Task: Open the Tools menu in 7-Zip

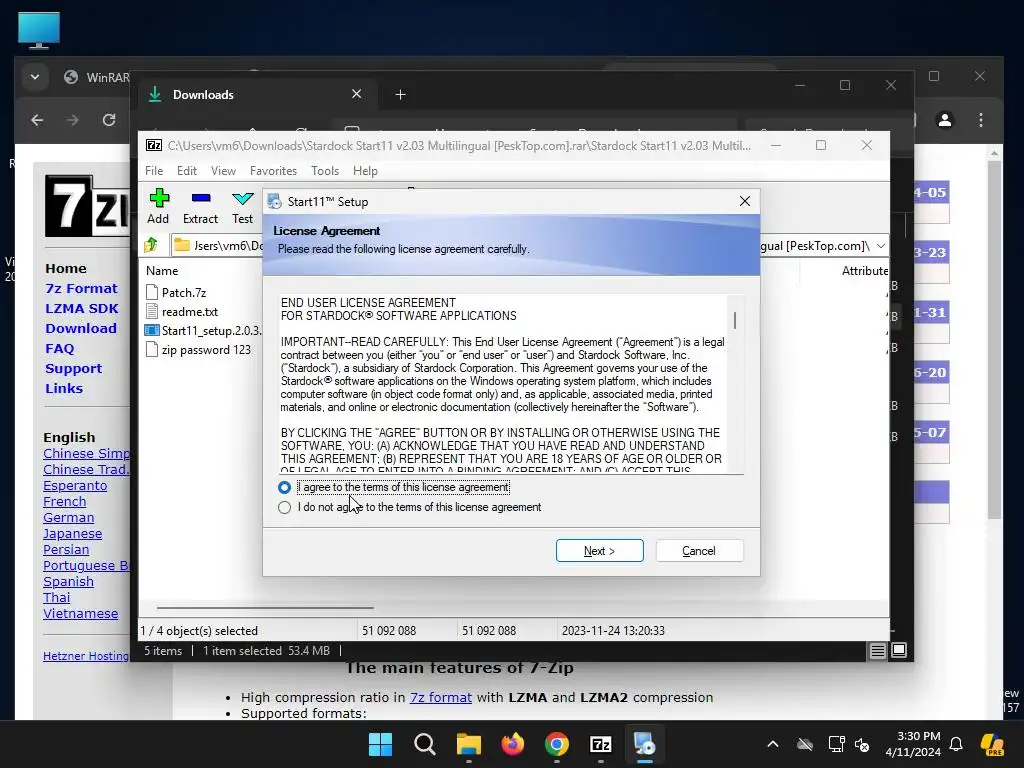Action: tap(325, 170)
